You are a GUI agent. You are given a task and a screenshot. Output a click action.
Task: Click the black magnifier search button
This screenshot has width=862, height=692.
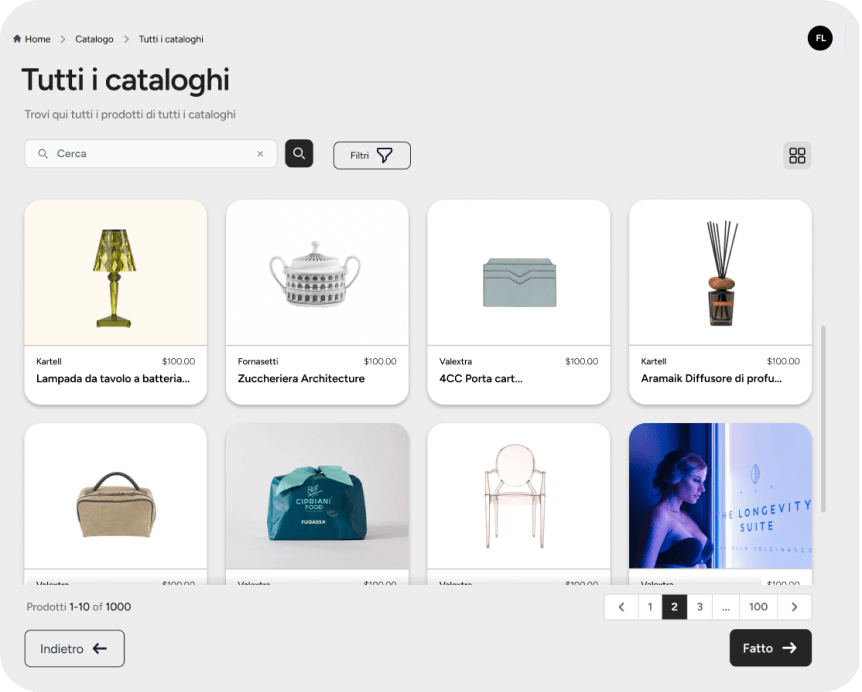point(299,153)
